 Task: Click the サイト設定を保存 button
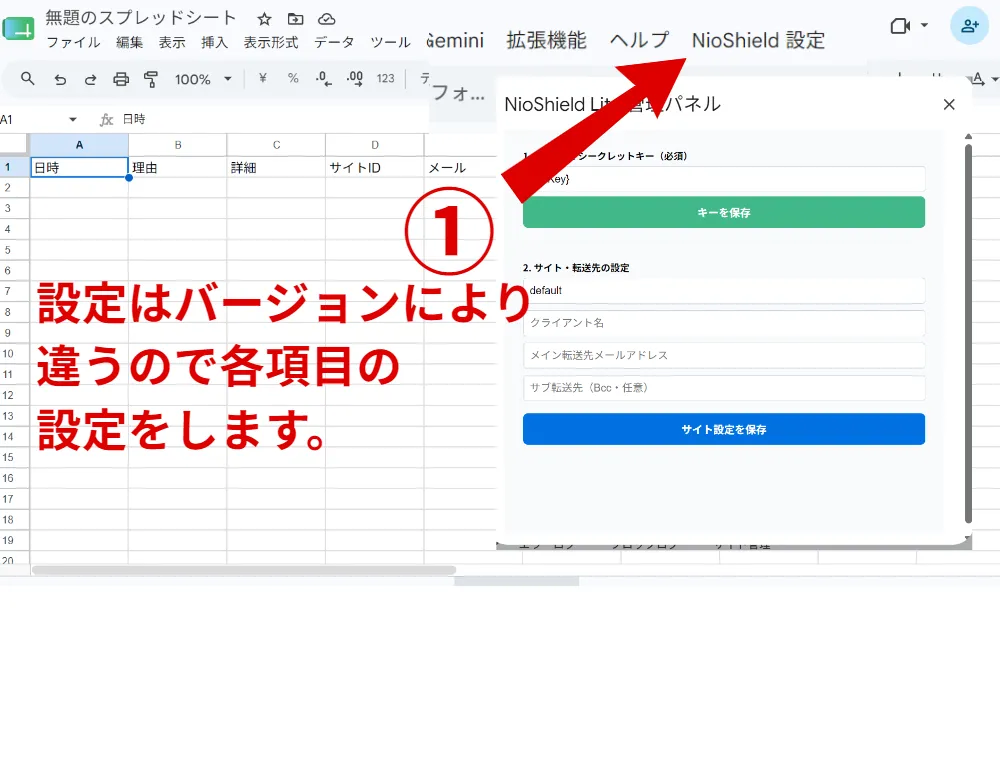point(724,429)
